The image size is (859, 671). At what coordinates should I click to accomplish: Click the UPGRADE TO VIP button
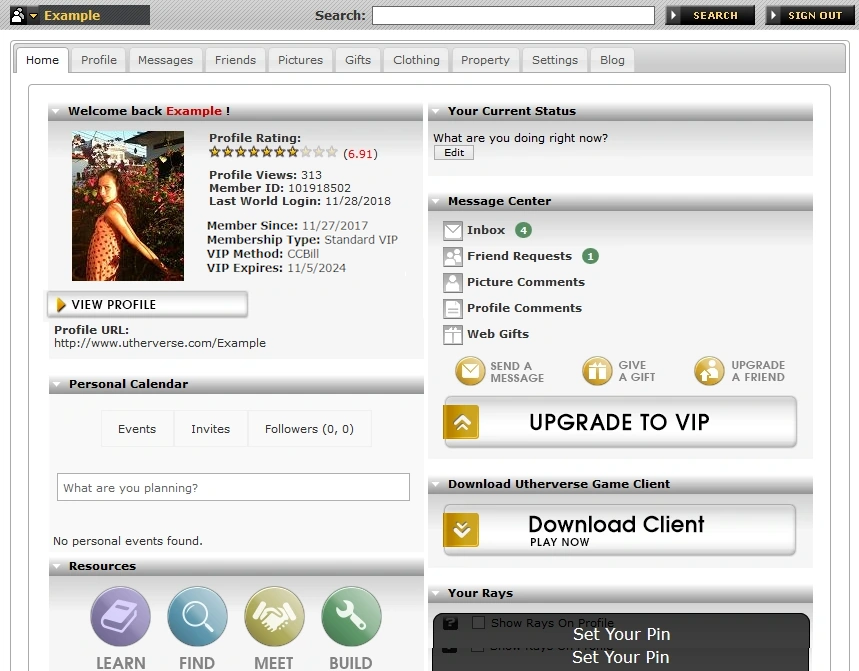tap(620, 422)
